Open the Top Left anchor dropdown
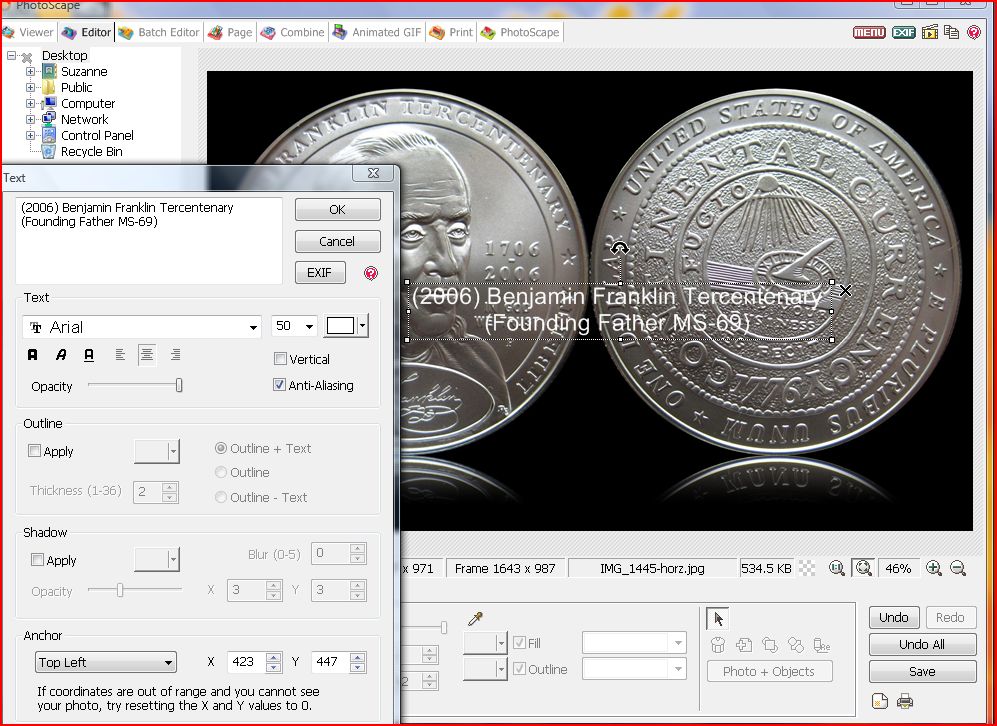Viewport: 997px width, 726px height. point(106,662)
